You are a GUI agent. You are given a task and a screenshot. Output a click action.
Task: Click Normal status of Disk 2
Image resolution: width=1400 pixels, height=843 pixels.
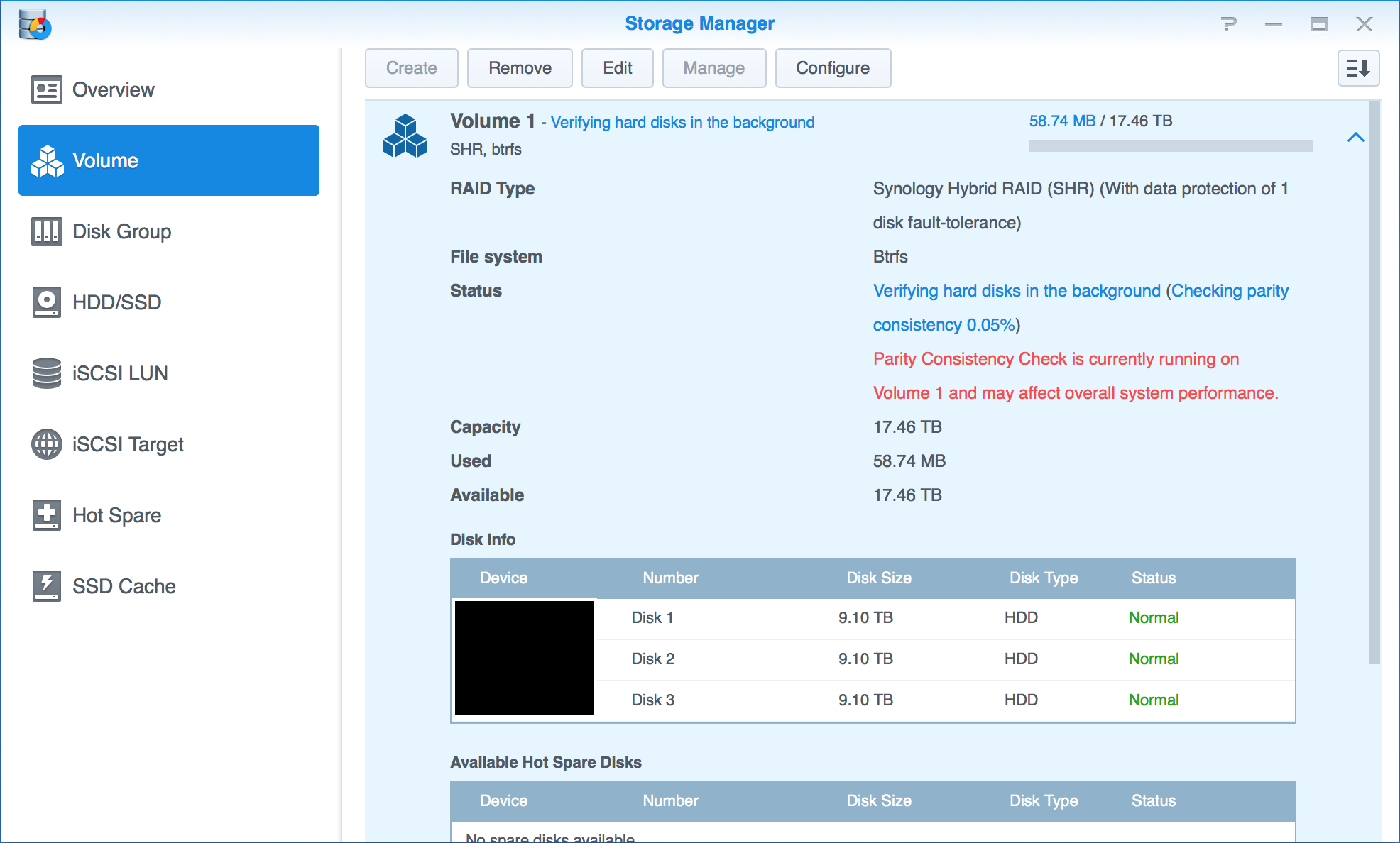coord(1154,659)
